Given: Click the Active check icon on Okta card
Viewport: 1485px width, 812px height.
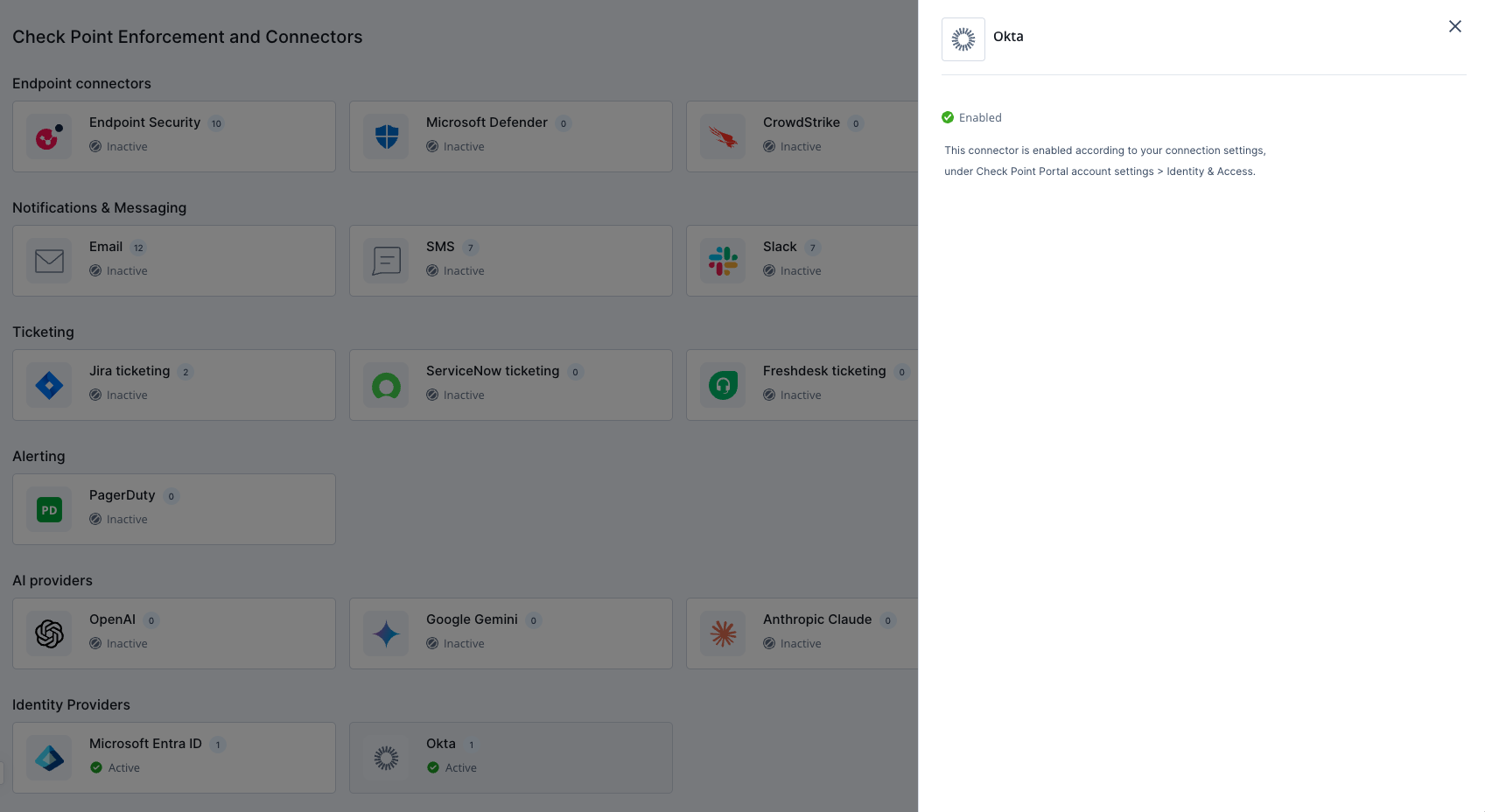Looking at the screenshot, I should point(433,767).
